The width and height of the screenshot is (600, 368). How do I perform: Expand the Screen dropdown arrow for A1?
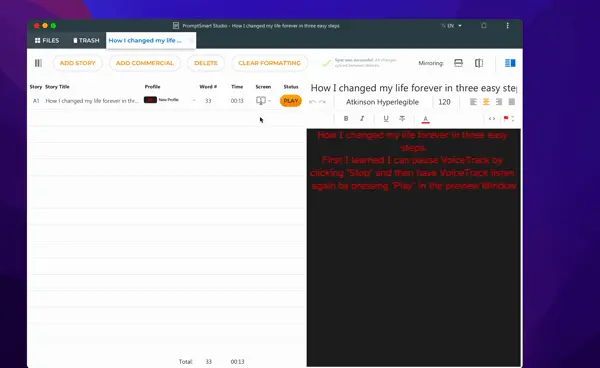click(269, 101)
